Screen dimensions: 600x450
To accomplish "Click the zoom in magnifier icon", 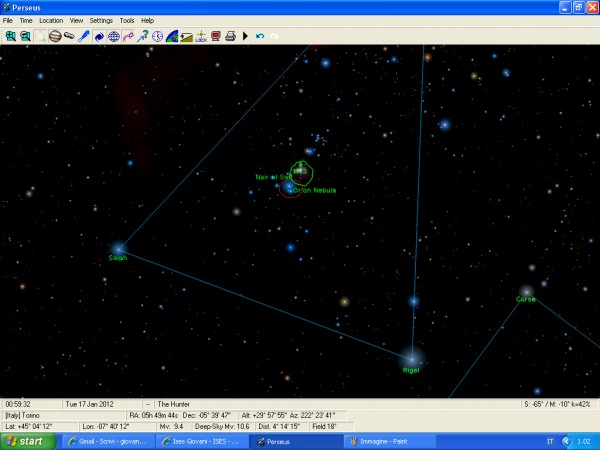I will pyautogui.click(x=10, y=36).
